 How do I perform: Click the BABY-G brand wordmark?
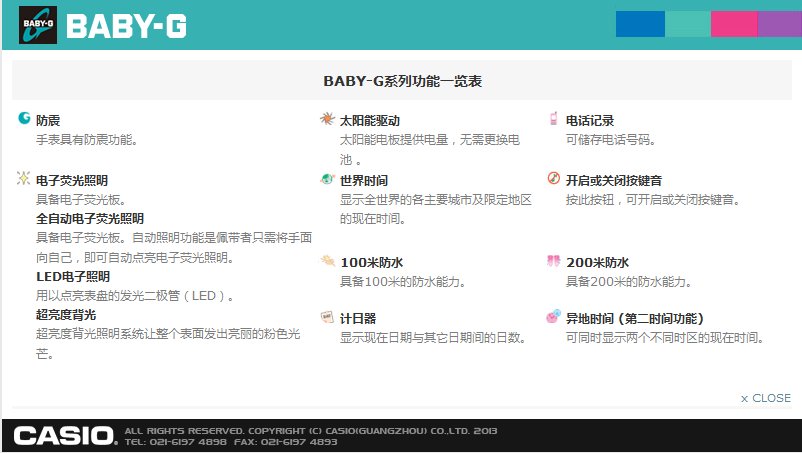[x=126, y=26]
